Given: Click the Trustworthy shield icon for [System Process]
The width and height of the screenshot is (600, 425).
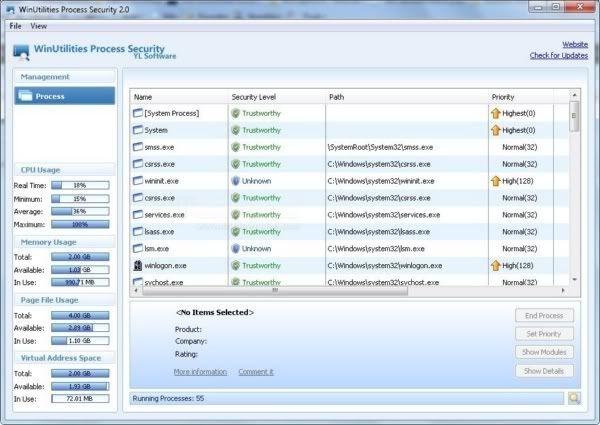Looking at the screenshot, I should click(236, 113).
